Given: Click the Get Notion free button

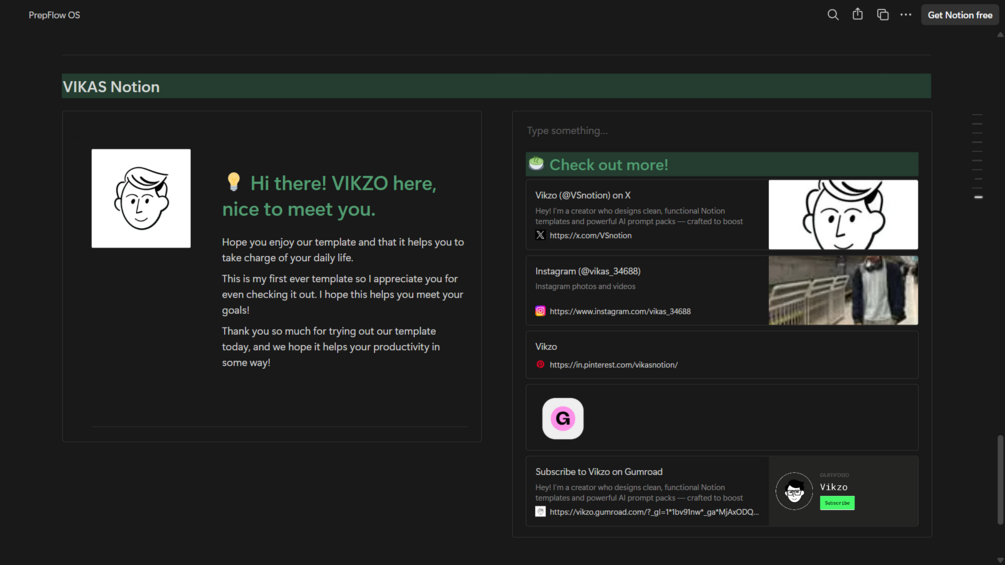Looking at the screenshot, I should coord(959,15).
